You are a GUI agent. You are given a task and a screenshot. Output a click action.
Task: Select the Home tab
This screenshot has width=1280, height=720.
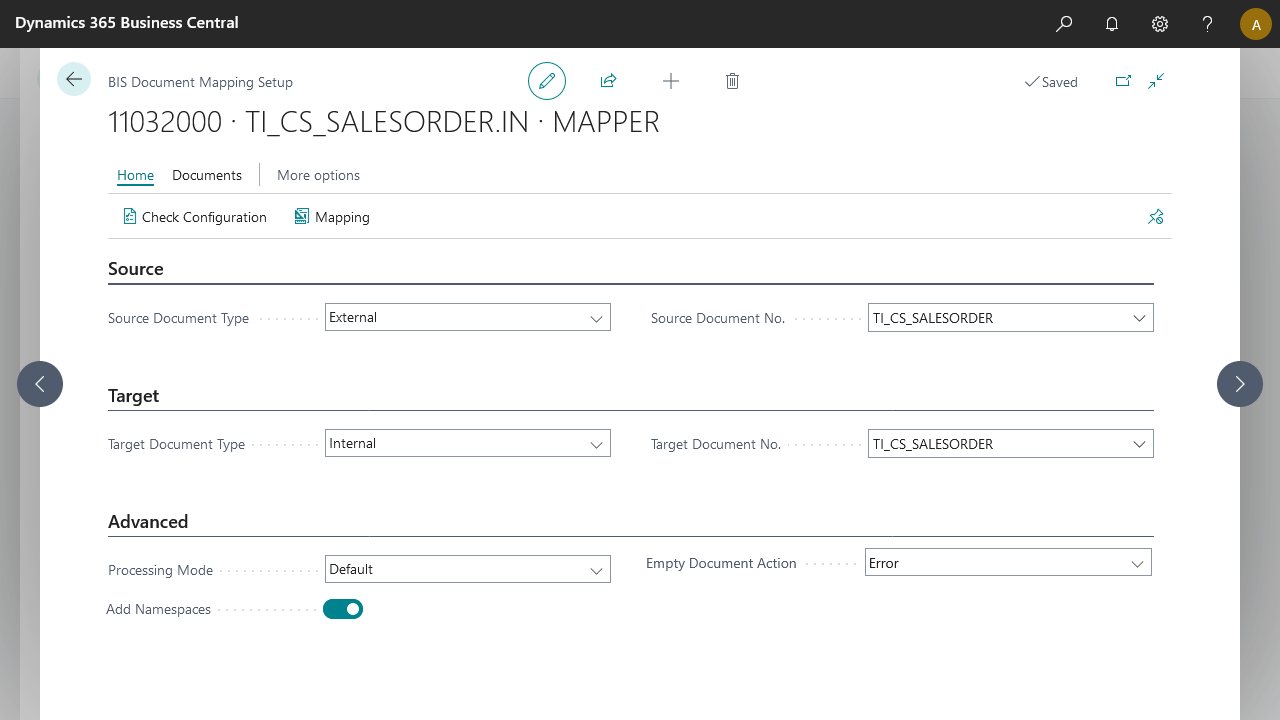click(136, 175)
